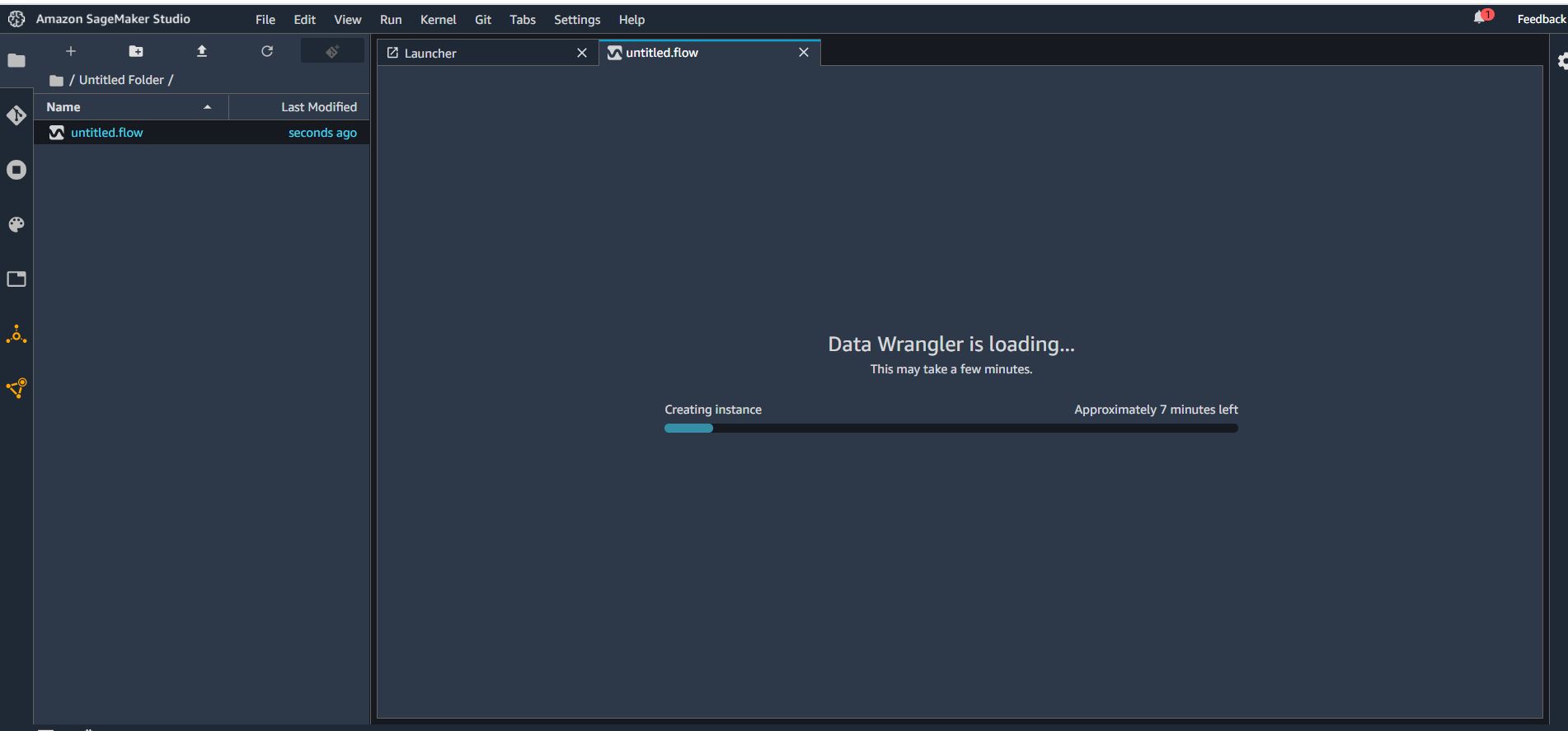This screenshot has height=731, width=1568.
Task: Click 'Creating instance' status text
Action: click(713, 410)
